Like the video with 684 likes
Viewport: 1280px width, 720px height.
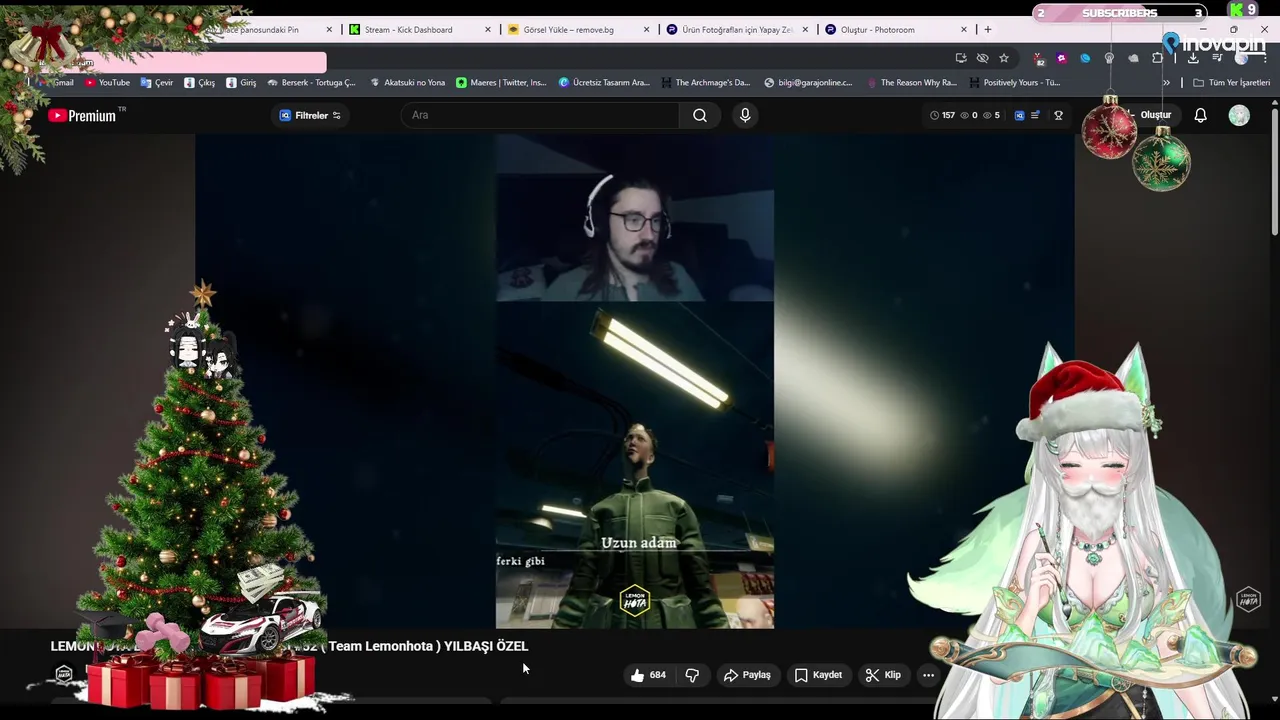coord(648,675)
